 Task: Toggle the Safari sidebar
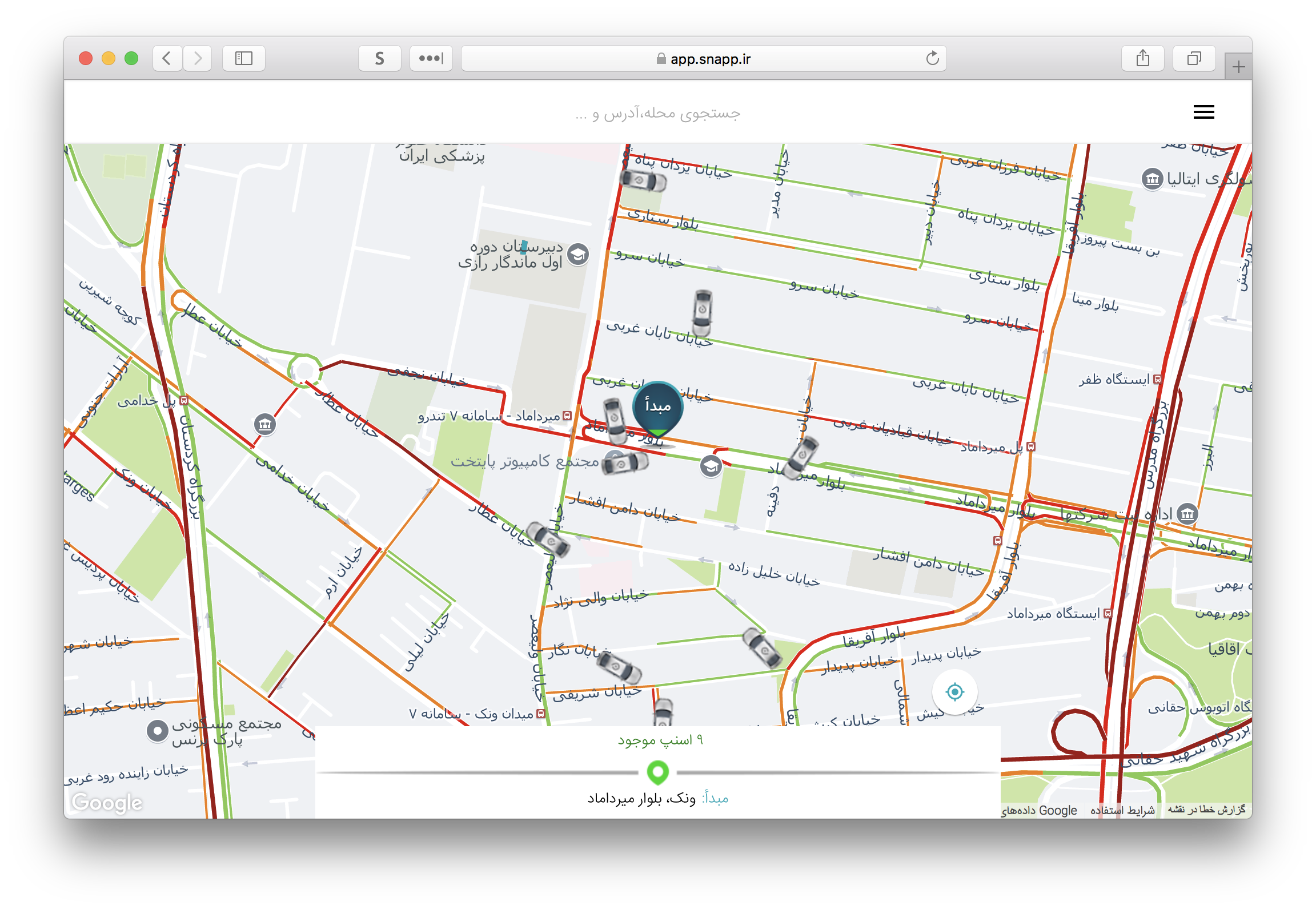click(244, 58)
